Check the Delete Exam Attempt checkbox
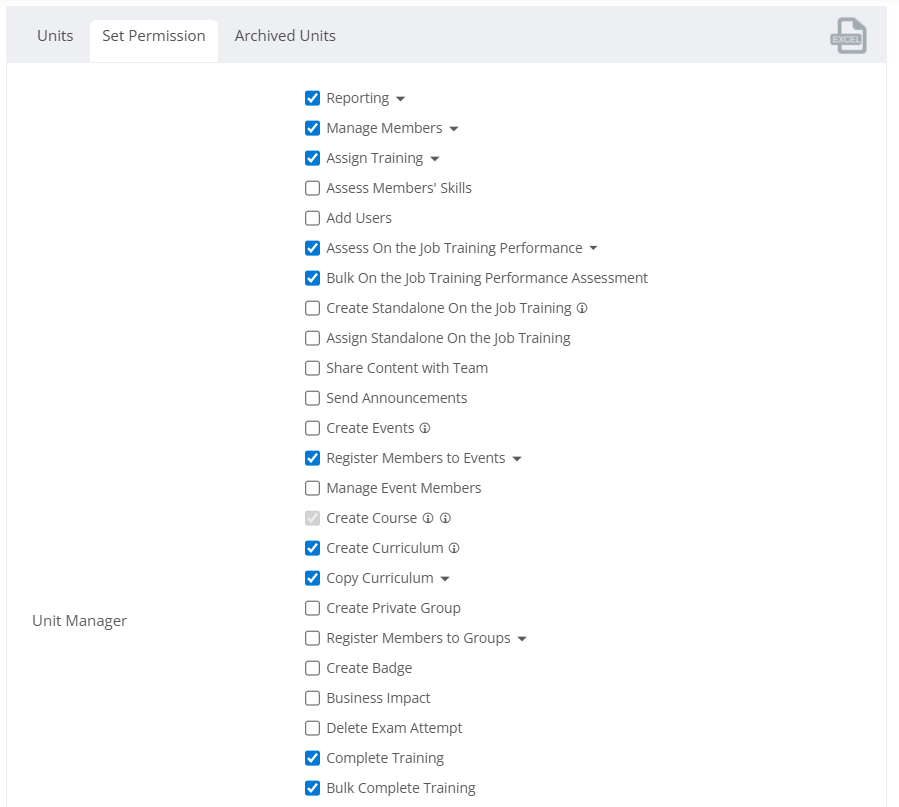This screenshot has height=807, width=899. pyautogui.click(x=312, y=728)
